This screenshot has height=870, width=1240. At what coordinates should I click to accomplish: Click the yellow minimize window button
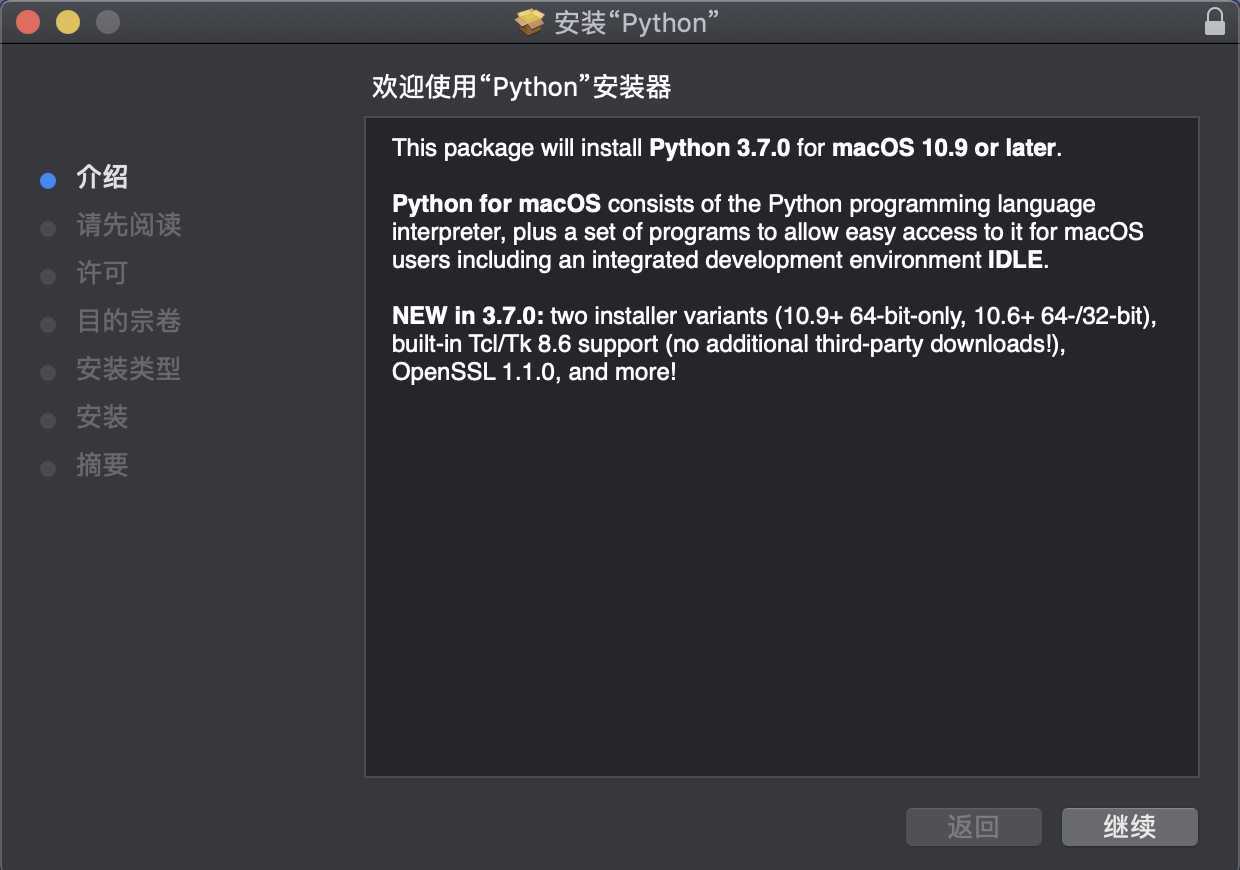(67, 22)
